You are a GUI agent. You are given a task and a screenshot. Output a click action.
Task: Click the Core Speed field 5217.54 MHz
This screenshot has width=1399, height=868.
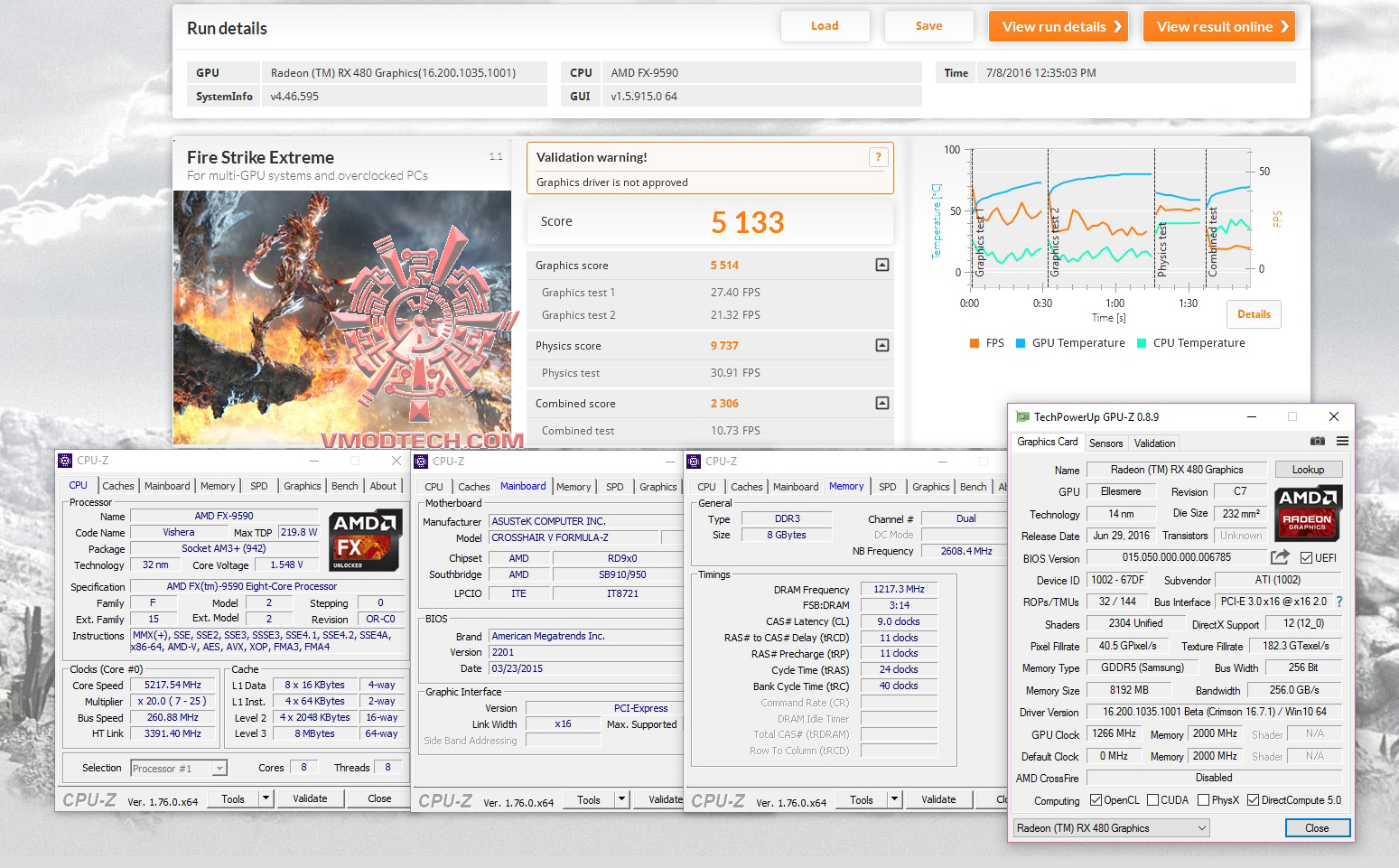click(x=173, y=685)
